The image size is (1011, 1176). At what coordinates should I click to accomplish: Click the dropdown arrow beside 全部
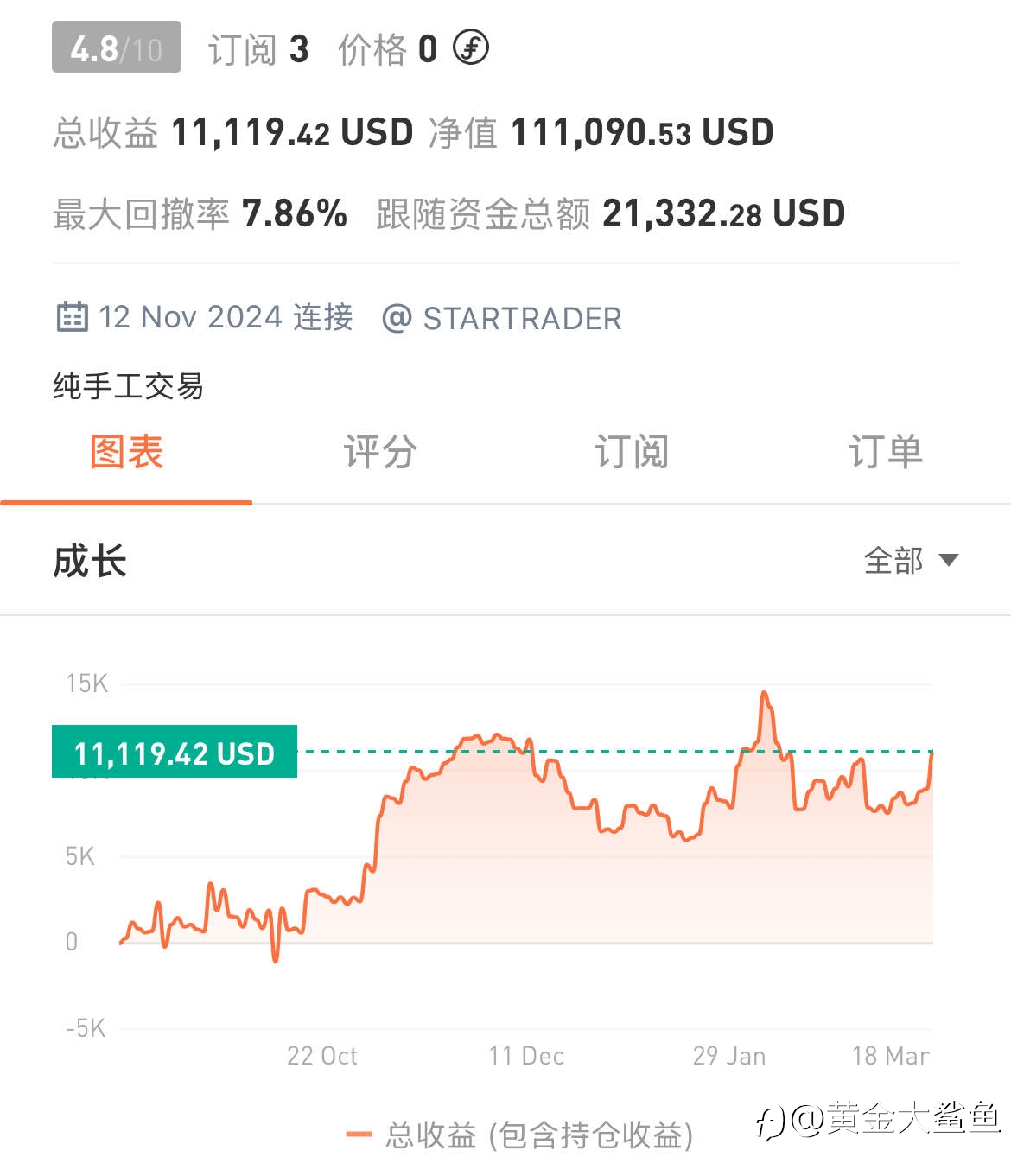948,560
